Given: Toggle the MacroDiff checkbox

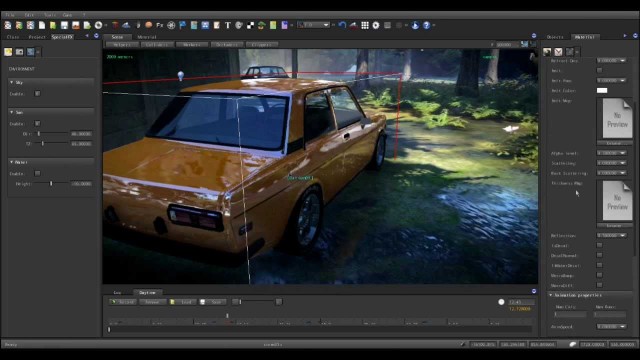Looking at the screenshot, I should point(599,285).
